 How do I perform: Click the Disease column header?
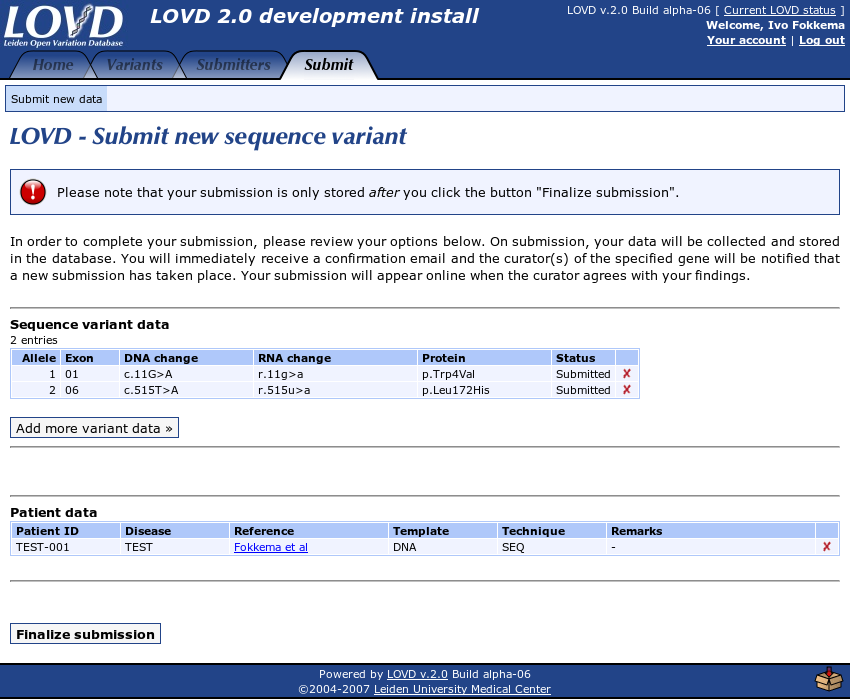tap(175, 531)
